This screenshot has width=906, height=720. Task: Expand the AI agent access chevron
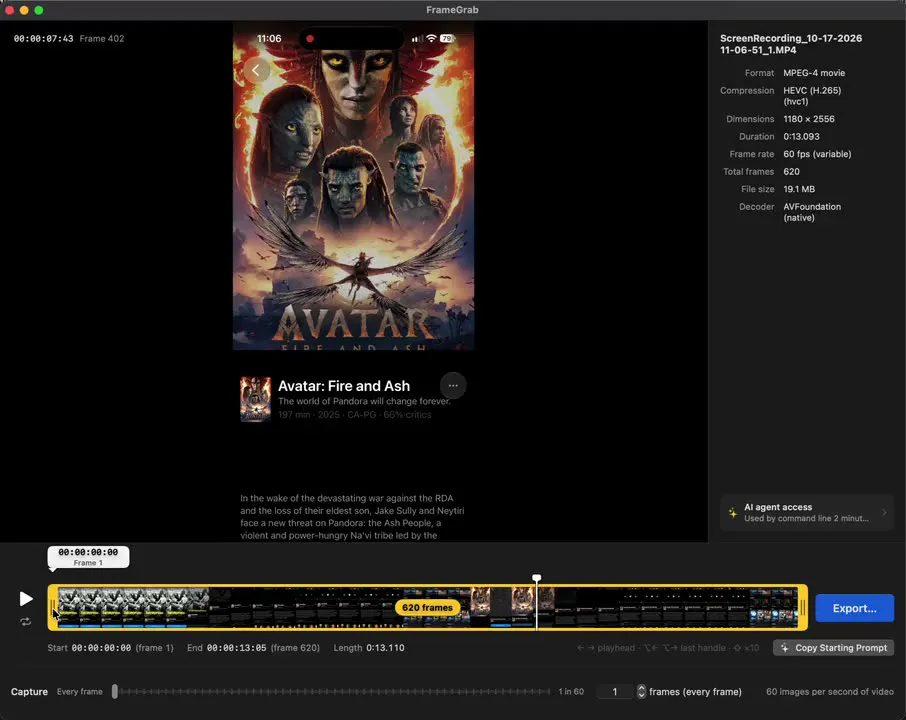tap(884, 513)
